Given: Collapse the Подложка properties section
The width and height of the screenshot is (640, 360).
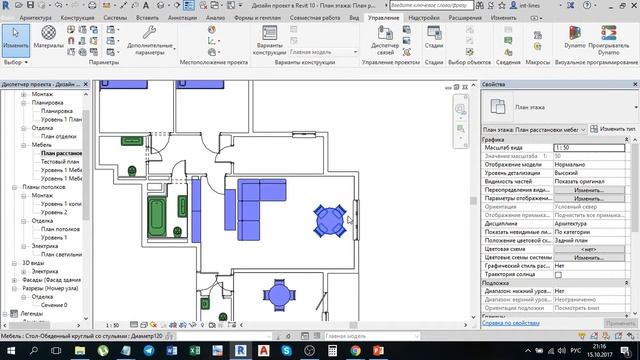Looking at the screenshot, I should pyautogui.click(x=626, y=283).
